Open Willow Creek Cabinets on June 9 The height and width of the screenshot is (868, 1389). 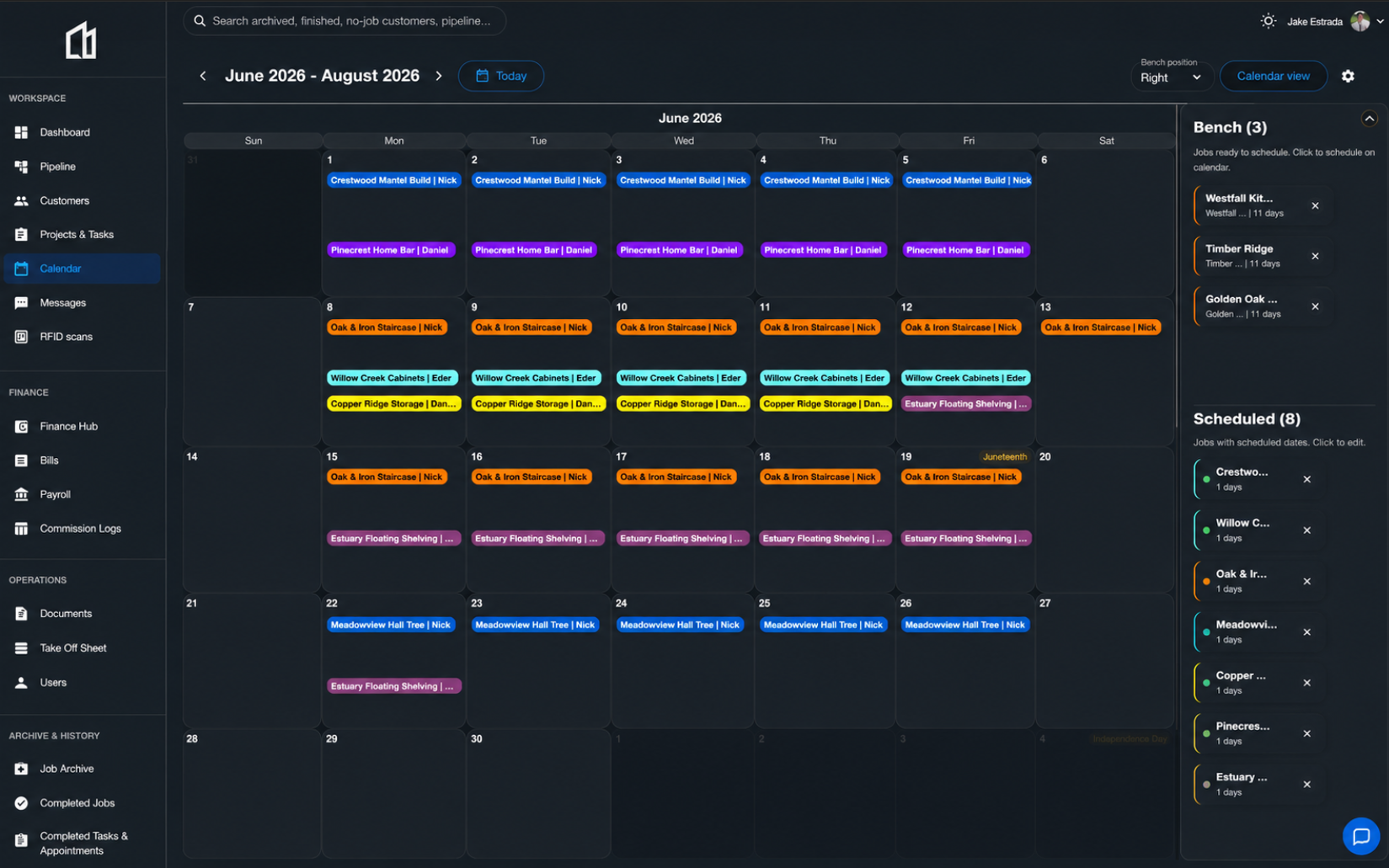coord(536,378)
